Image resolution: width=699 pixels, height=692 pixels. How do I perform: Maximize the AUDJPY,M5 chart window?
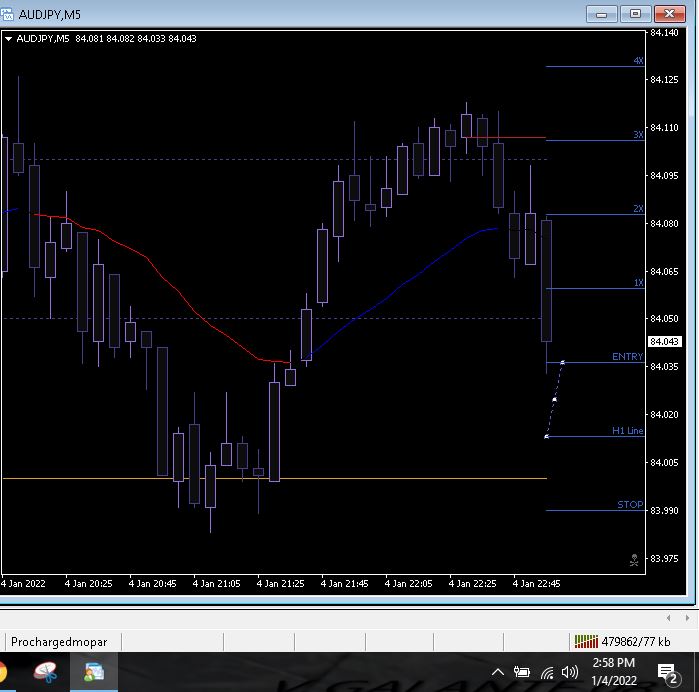coord(634,13)
